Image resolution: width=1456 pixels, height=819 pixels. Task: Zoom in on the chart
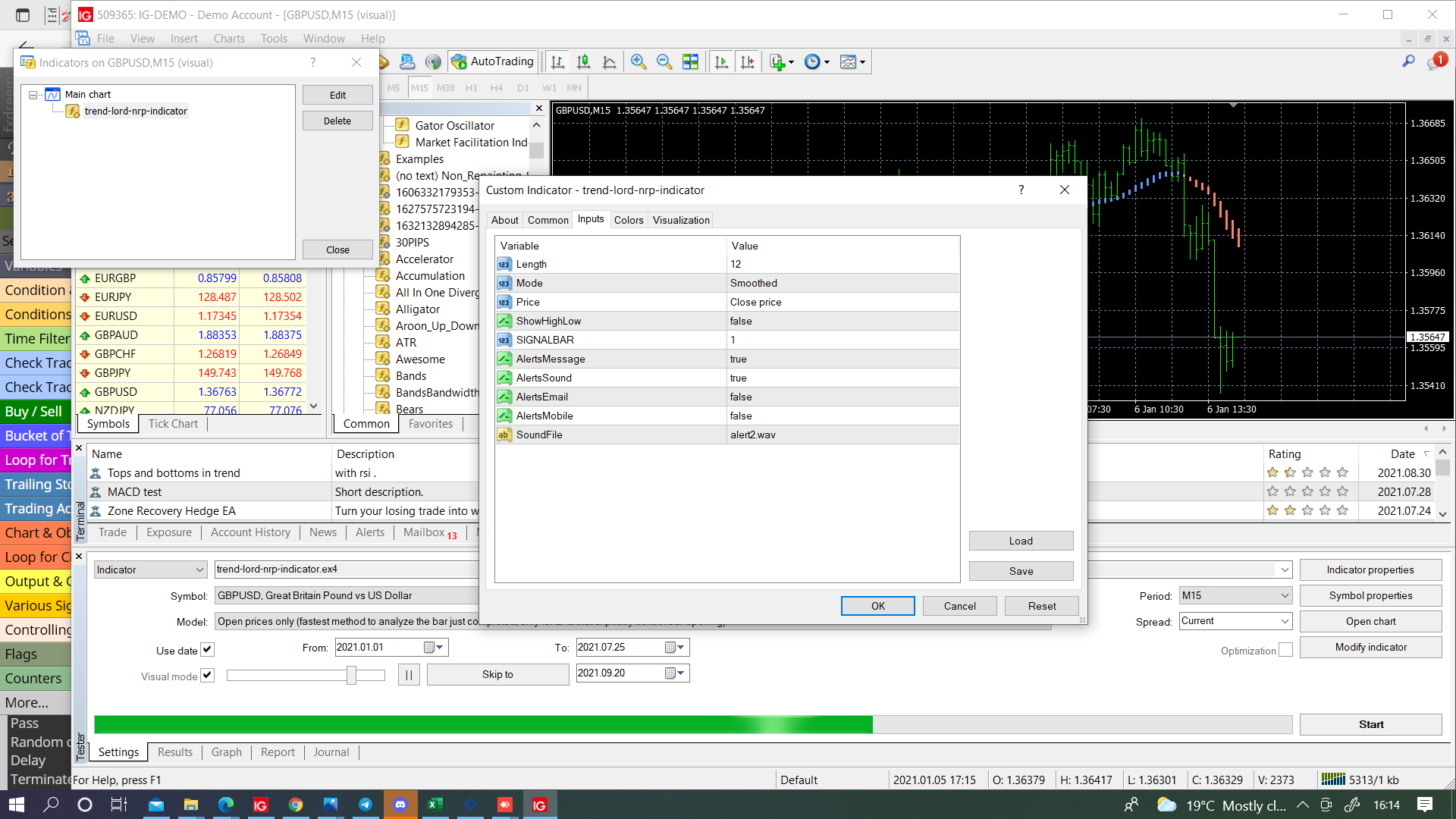coord(639,61)
